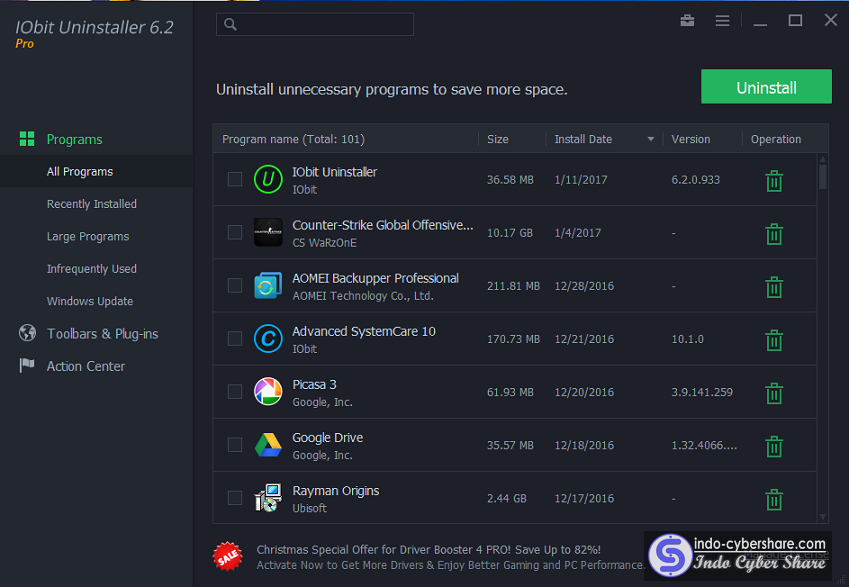
Task: Click the program list scrollbar thumb
Action: 822,177
